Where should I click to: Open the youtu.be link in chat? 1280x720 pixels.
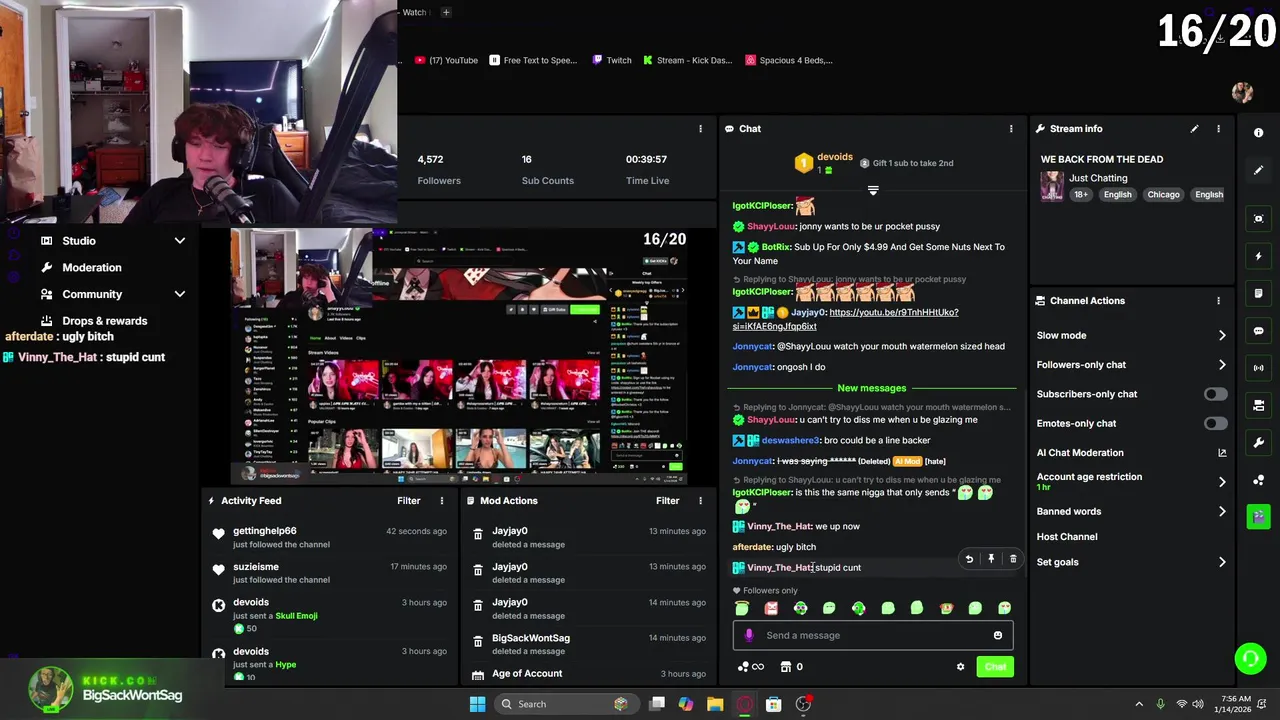click(893, 312)
